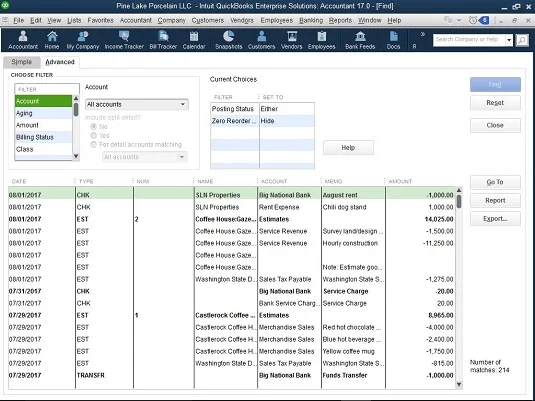Select For detail accounts matching radio

(93, 145)
